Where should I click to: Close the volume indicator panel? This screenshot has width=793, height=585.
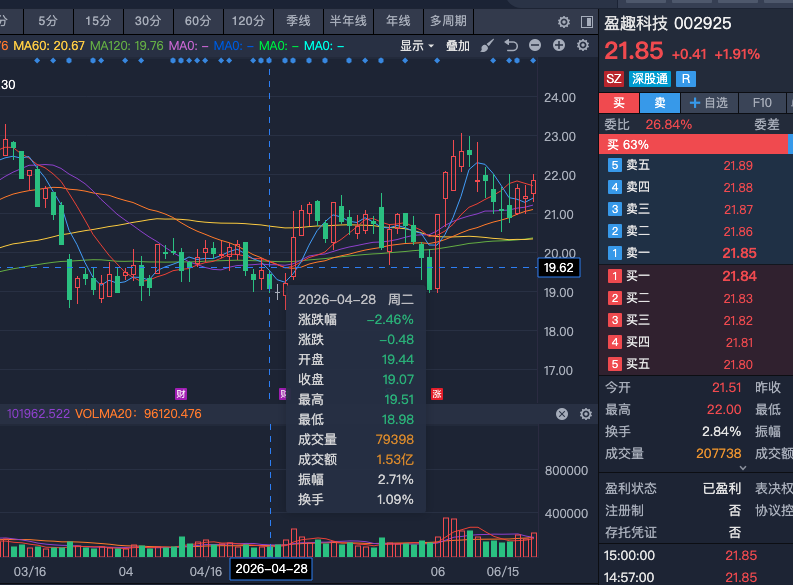click(562, 414)
